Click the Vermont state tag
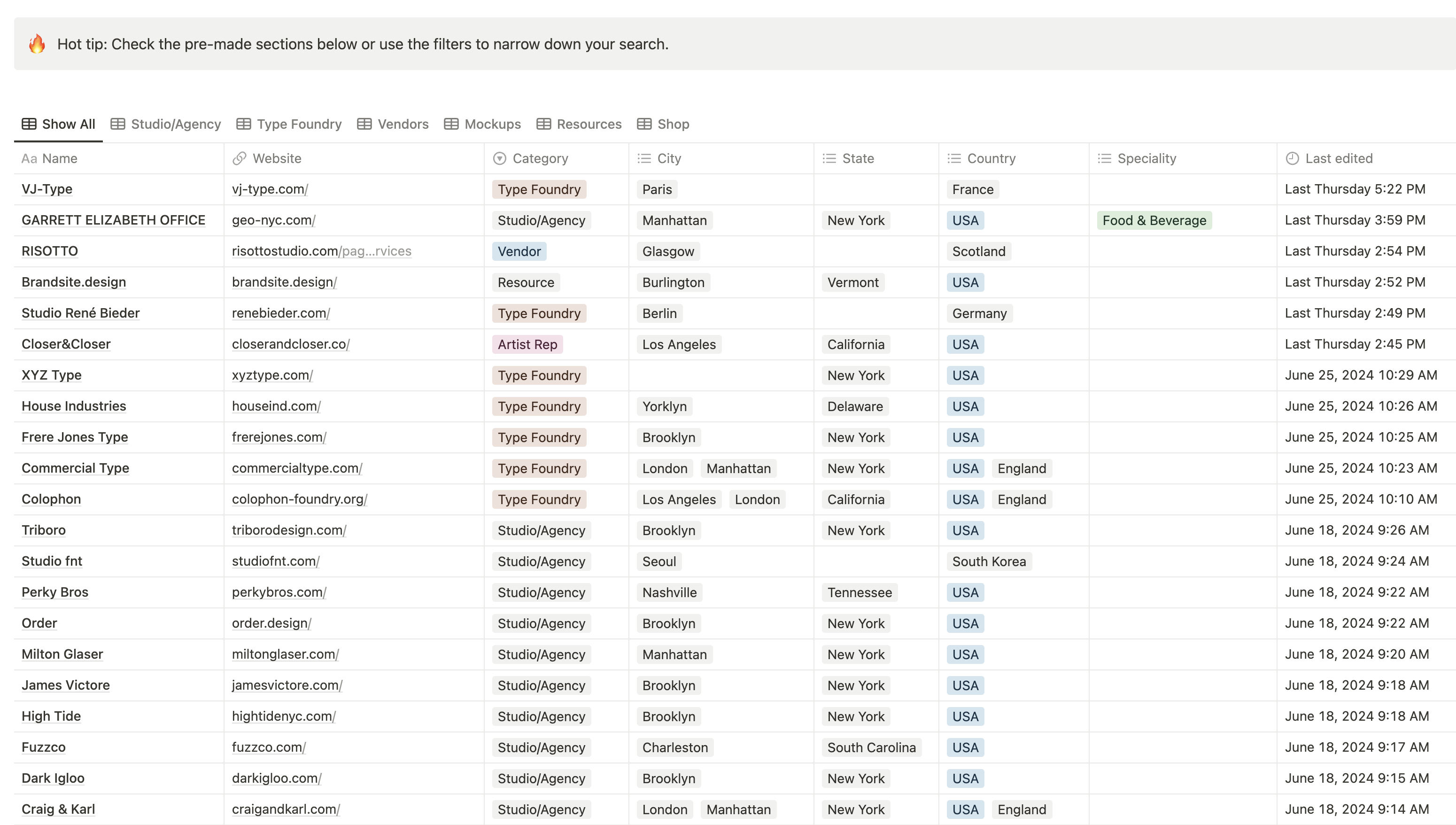The height and width of the screenshot is (825, 1456). click(853, 282)
